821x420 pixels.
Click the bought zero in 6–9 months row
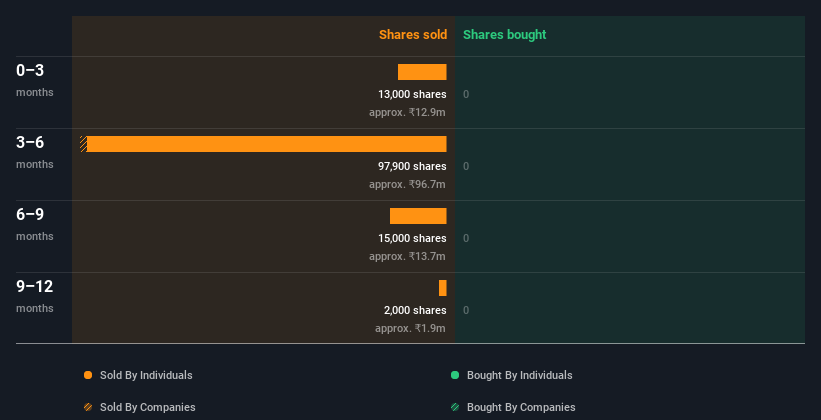click(466, 238)
